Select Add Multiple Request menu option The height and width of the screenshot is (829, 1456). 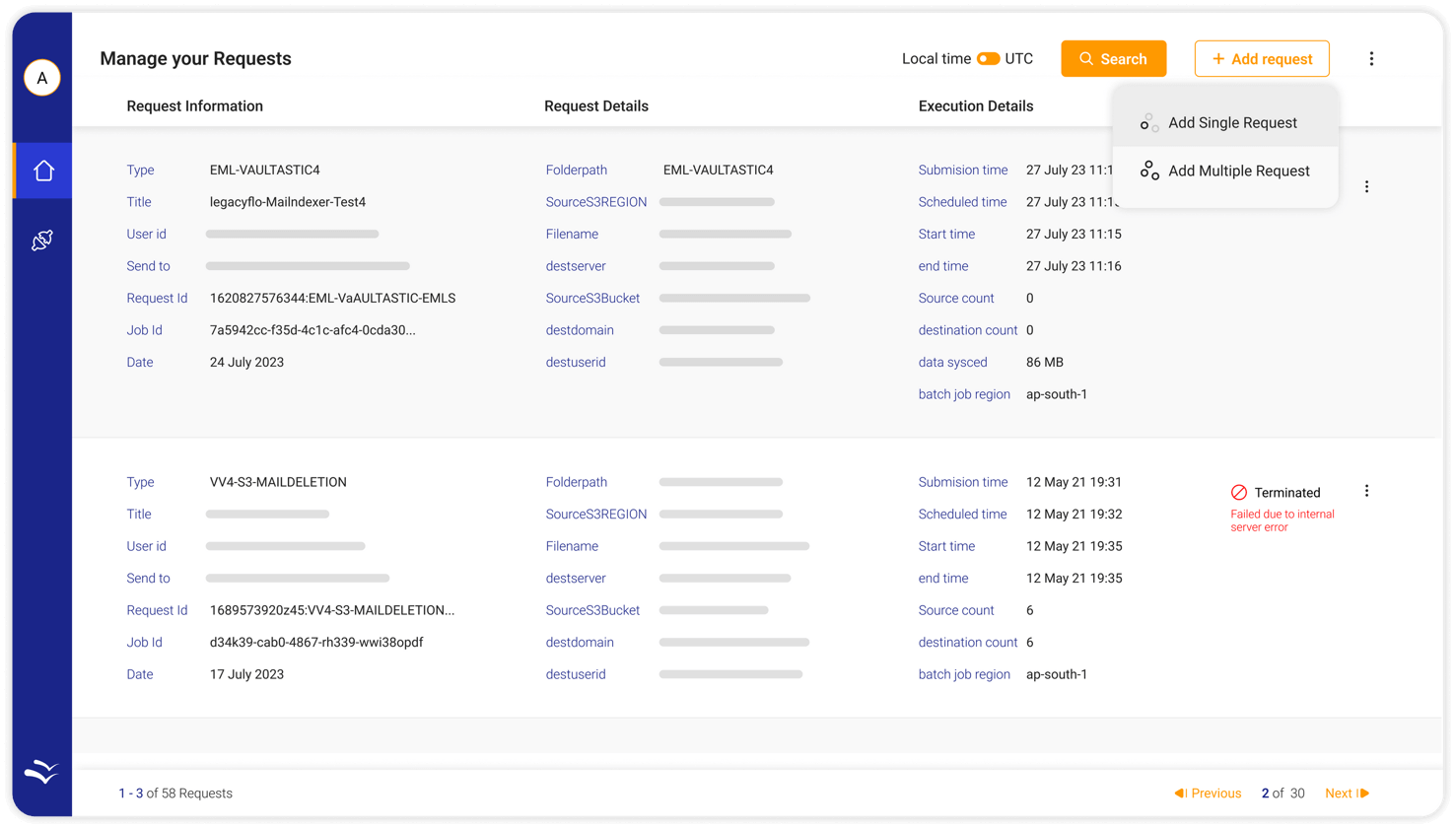click(x=1238, y=171)
